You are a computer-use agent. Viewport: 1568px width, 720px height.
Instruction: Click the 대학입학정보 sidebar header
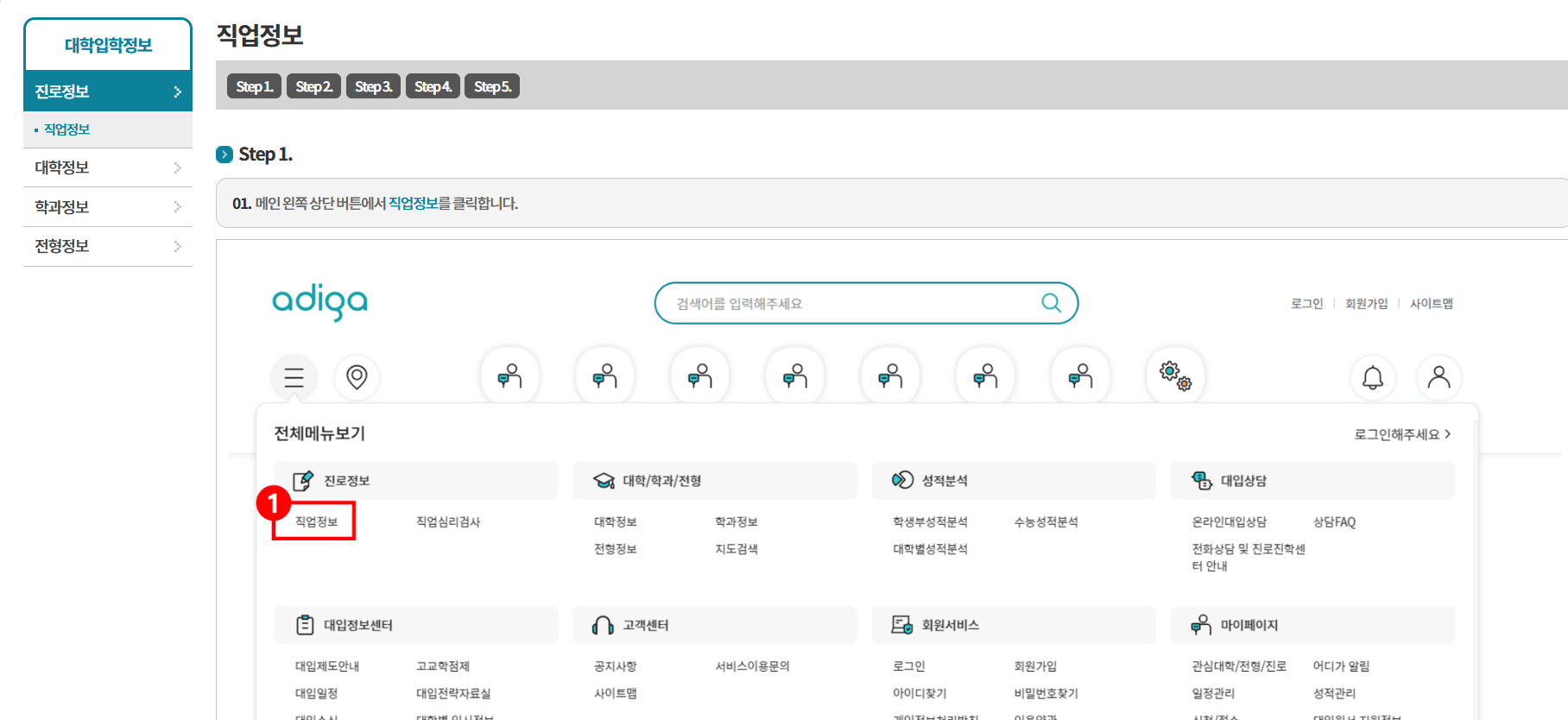tap(108, 45)
